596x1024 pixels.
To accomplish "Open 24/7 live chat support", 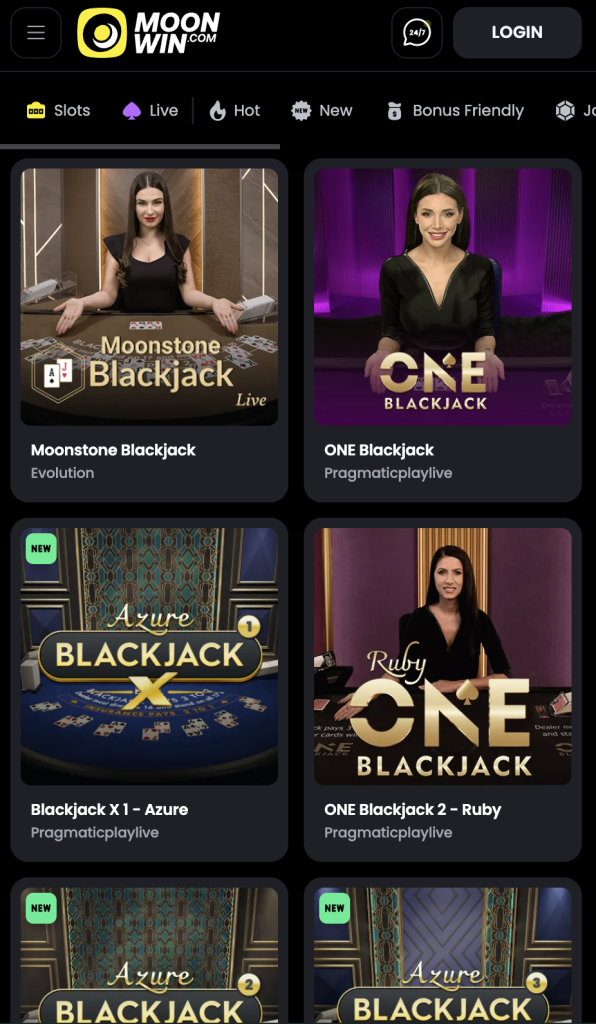I will pyautogui.click(x=416, y=33).
